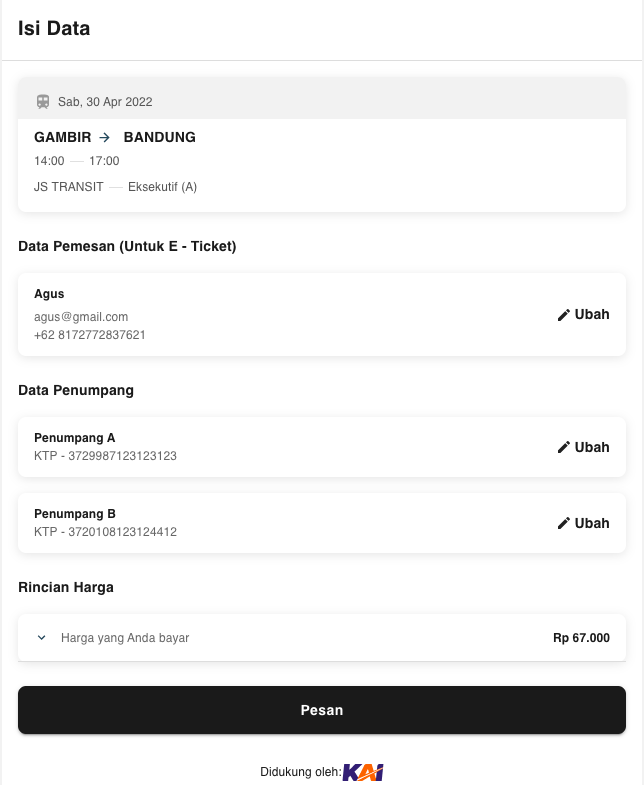Click the KAI logo at the bottom
644x785 pixels.
[363, 772]
